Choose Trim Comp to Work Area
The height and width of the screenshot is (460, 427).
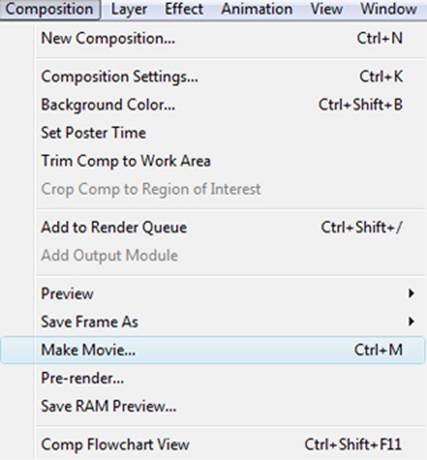click(213, 161)
